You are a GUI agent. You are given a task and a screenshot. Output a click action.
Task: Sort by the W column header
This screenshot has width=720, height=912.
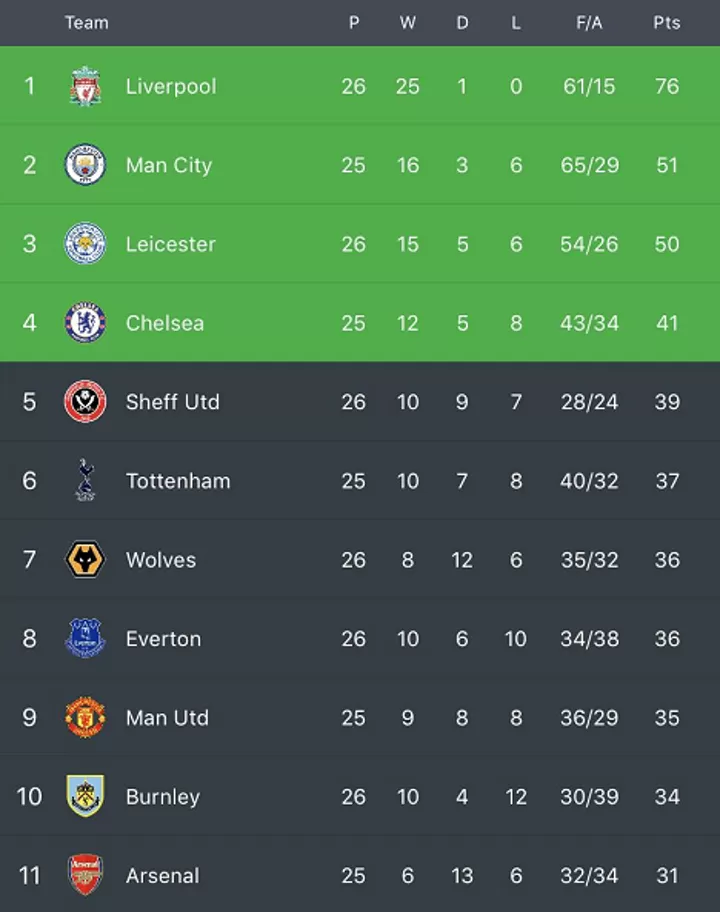(408, 23)
